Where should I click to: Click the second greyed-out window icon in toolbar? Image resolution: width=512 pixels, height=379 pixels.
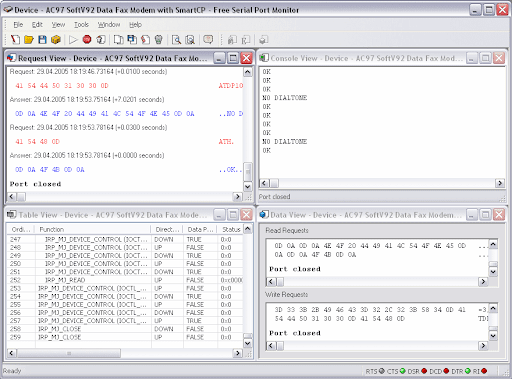point(246,40)
